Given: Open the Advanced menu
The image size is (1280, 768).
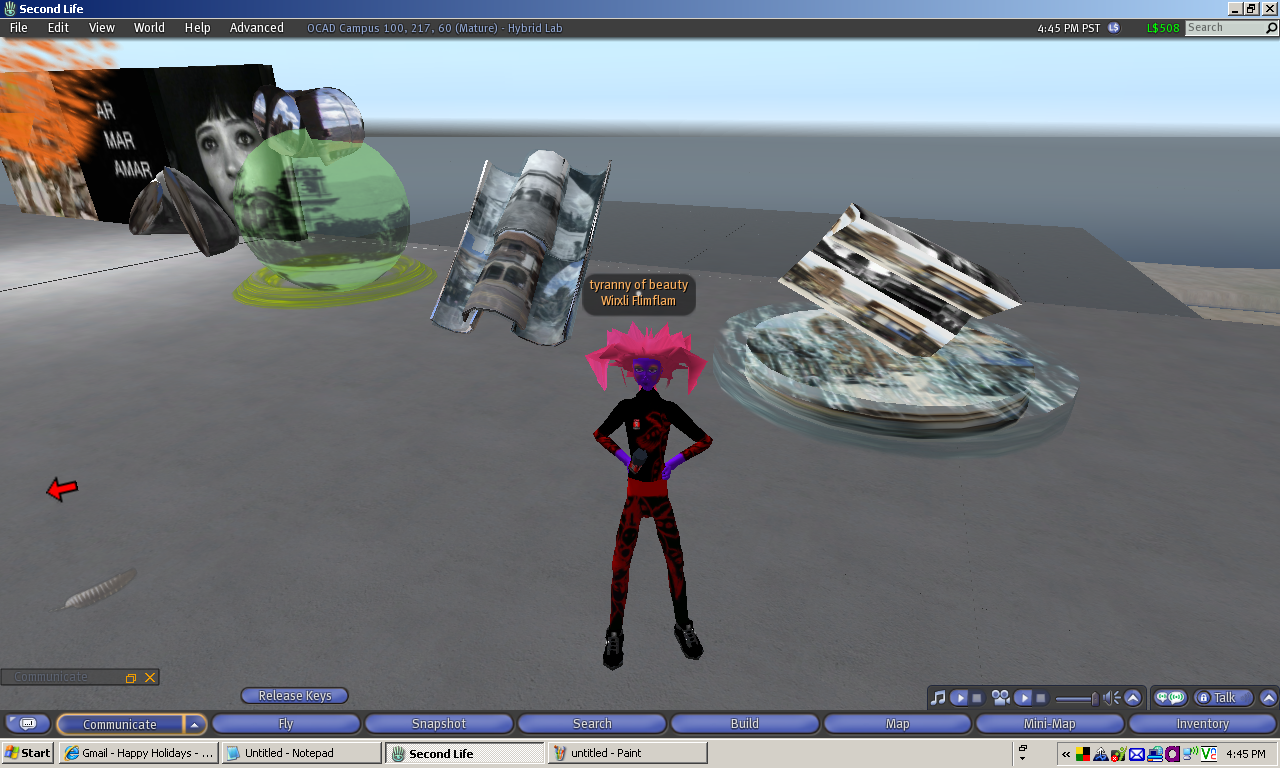Looking at the screenshot, I should 257,28.
